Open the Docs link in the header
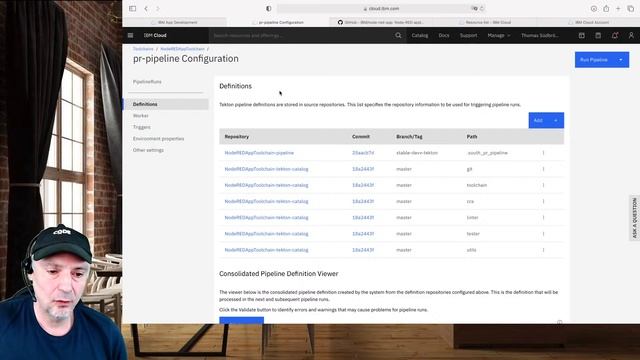The width and height of the screenshot is (640, 360). click(444, 36)
